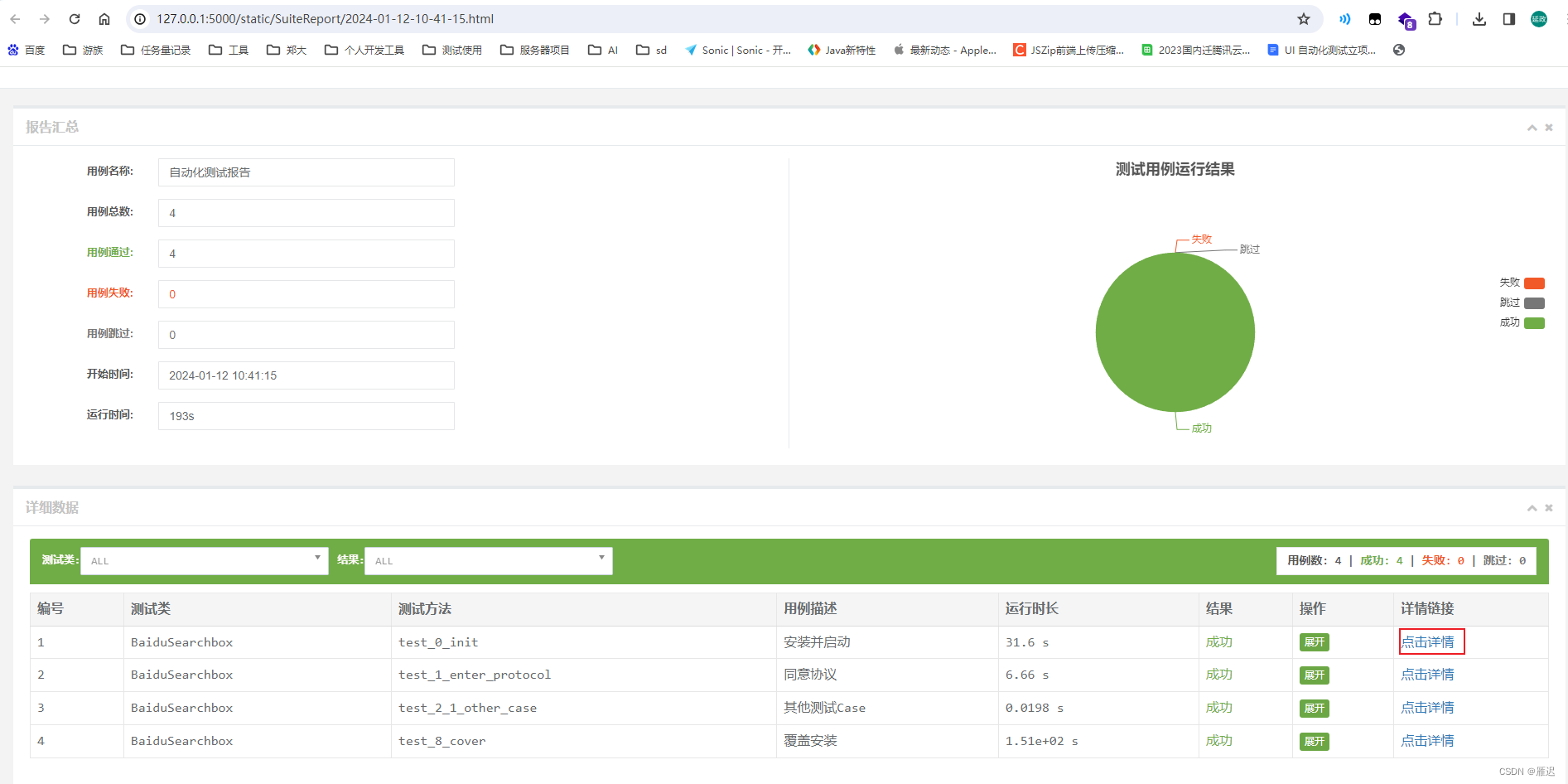Click the 开始时间 field

(306, 375)
